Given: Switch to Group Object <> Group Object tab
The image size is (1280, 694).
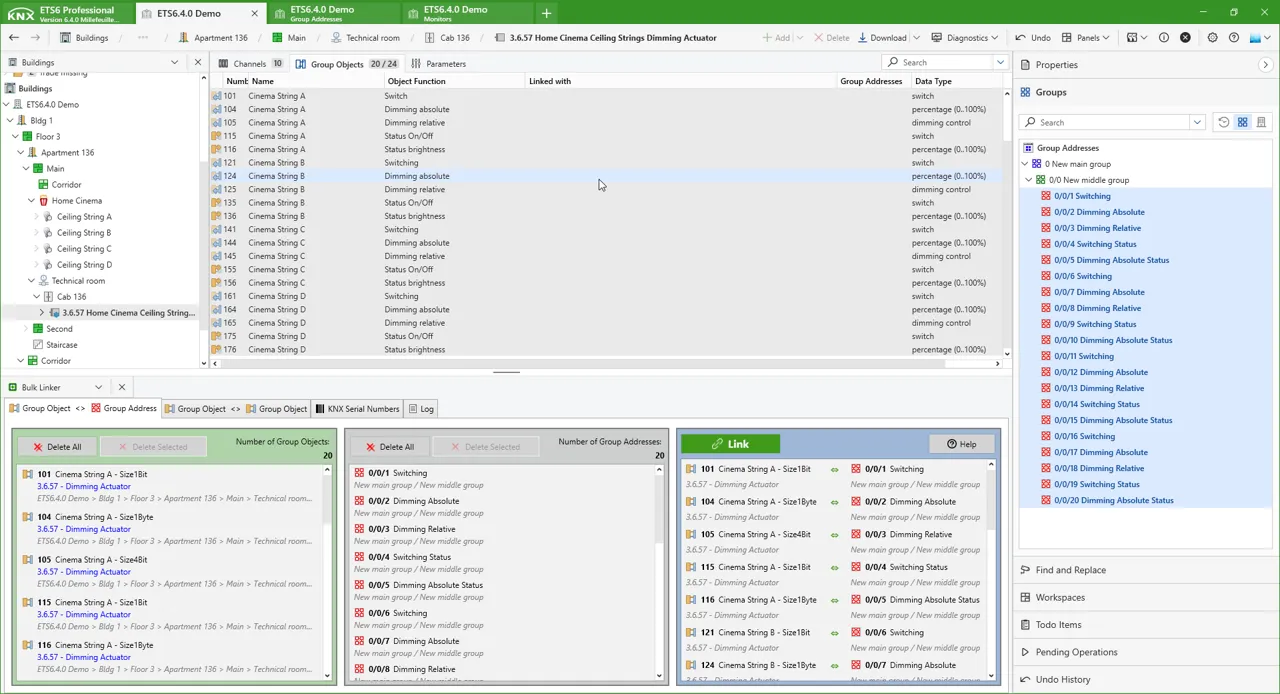Looking at the screenshot, I should 236,408.
